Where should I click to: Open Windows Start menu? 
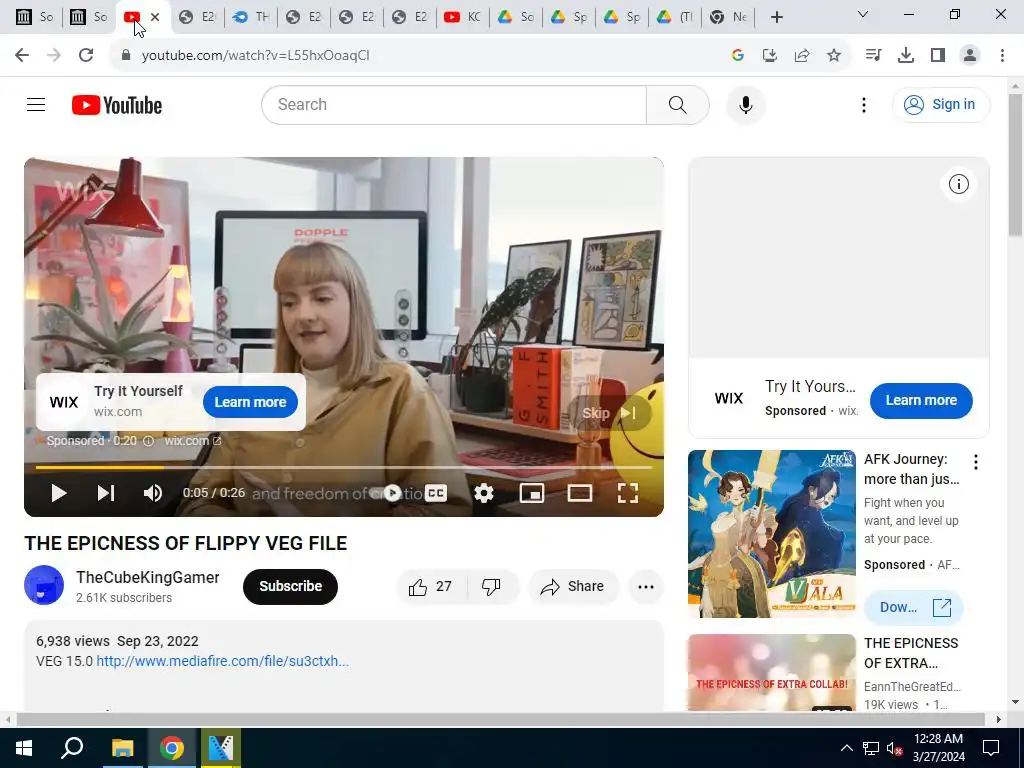coord(24,748)
